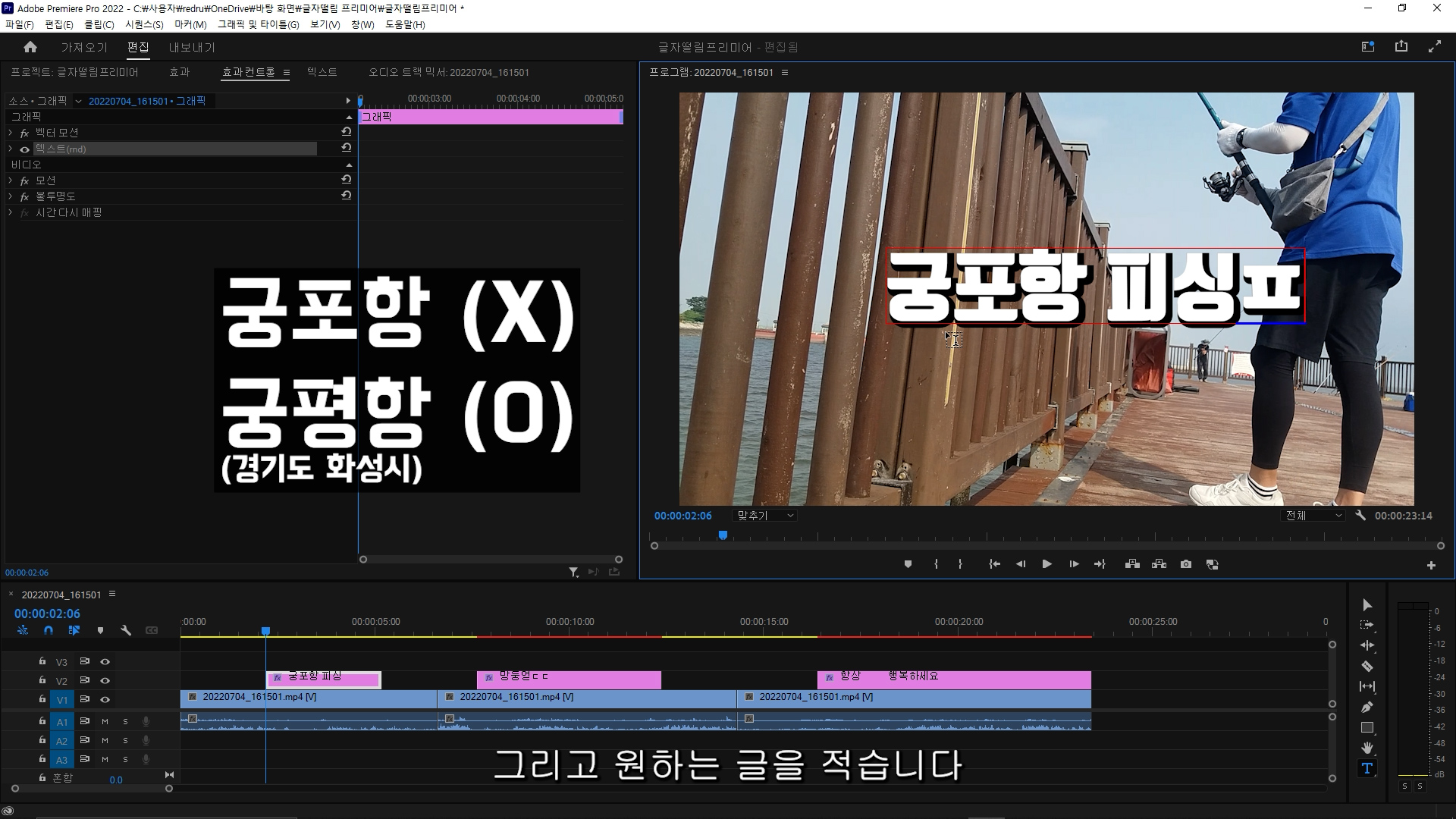
Task: Select the Hand tool
Action: pyautogui.click(x=1367, y=748)
